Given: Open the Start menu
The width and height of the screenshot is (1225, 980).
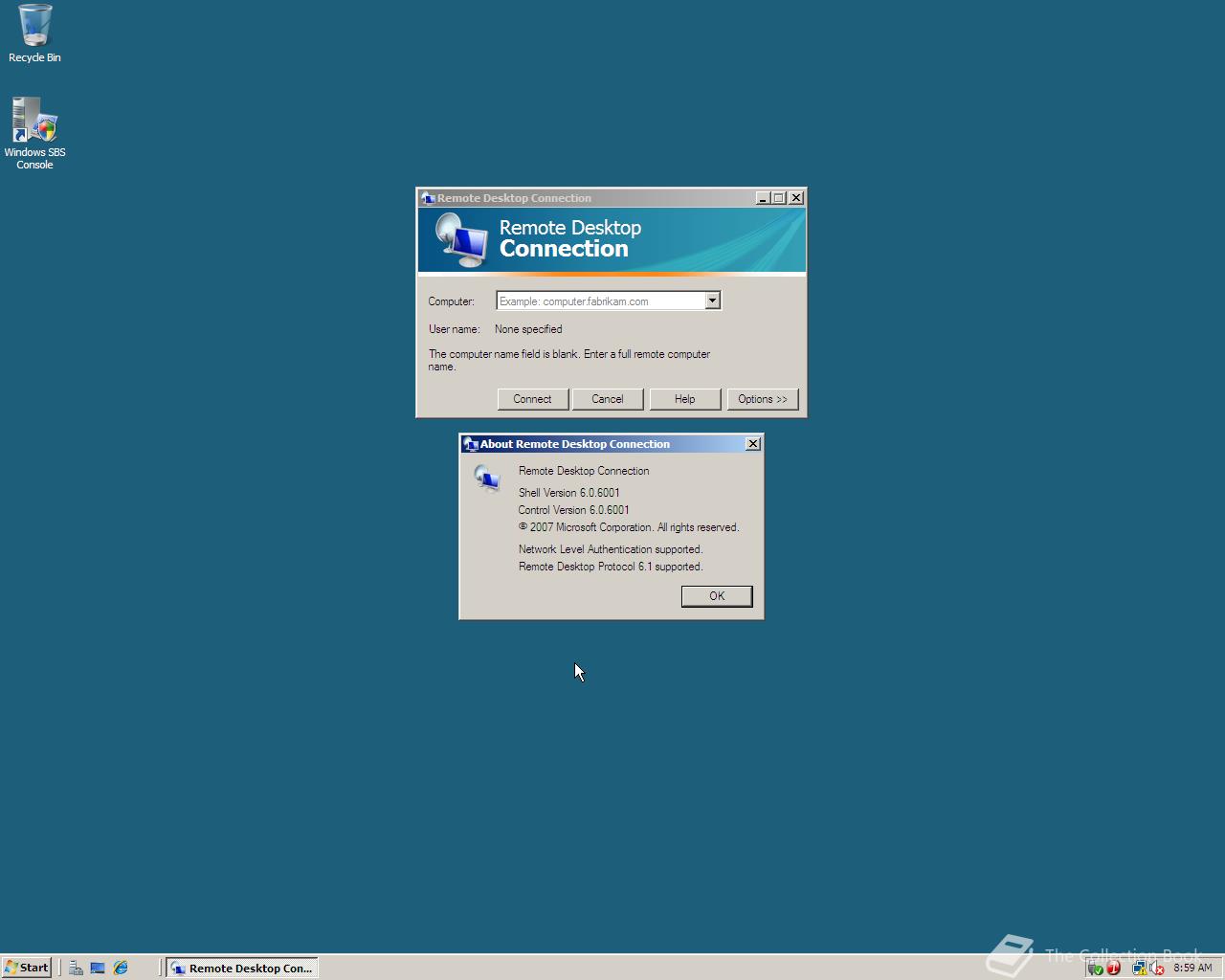Looking at the screenshot, I should click(27, 968).
